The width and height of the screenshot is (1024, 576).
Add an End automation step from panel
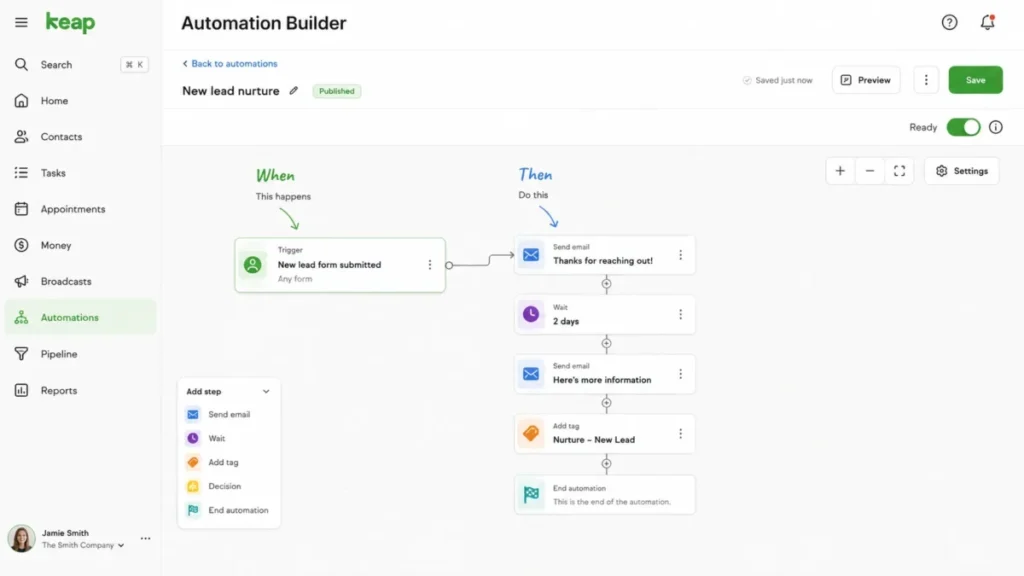pyautogui.click(x=229, y=510)
